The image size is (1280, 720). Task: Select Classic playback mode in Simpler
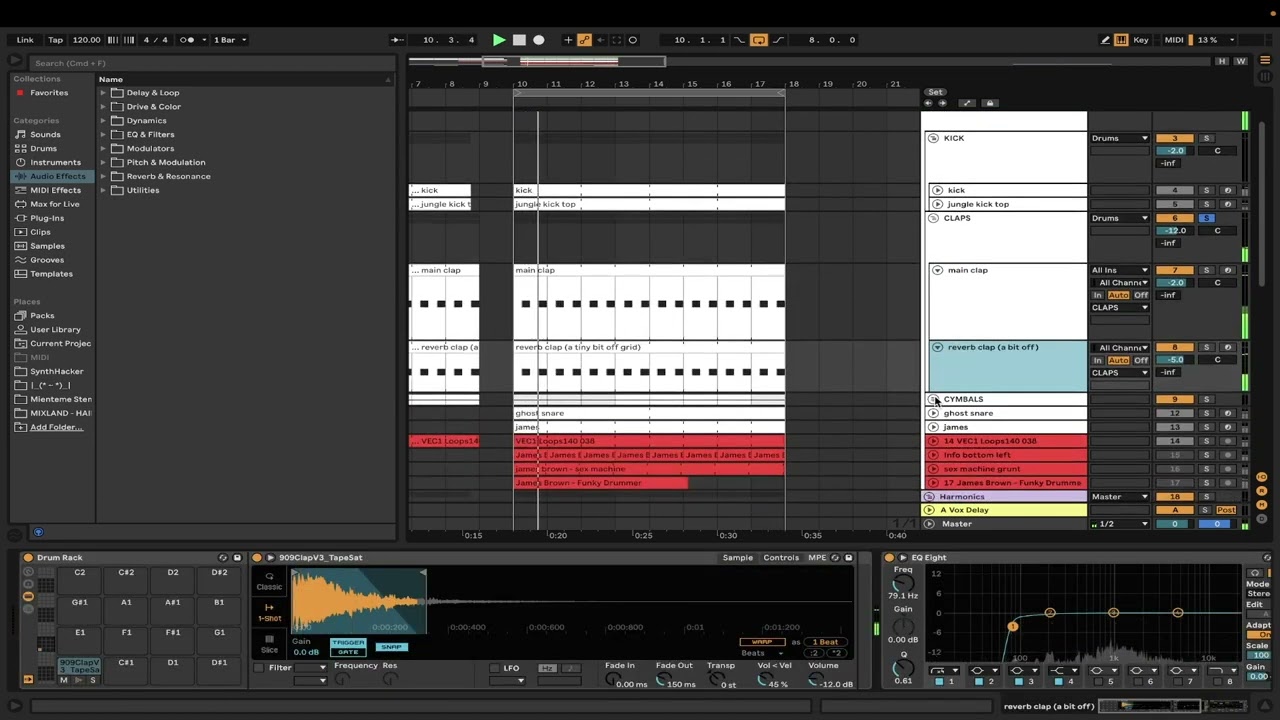point(269,581)
